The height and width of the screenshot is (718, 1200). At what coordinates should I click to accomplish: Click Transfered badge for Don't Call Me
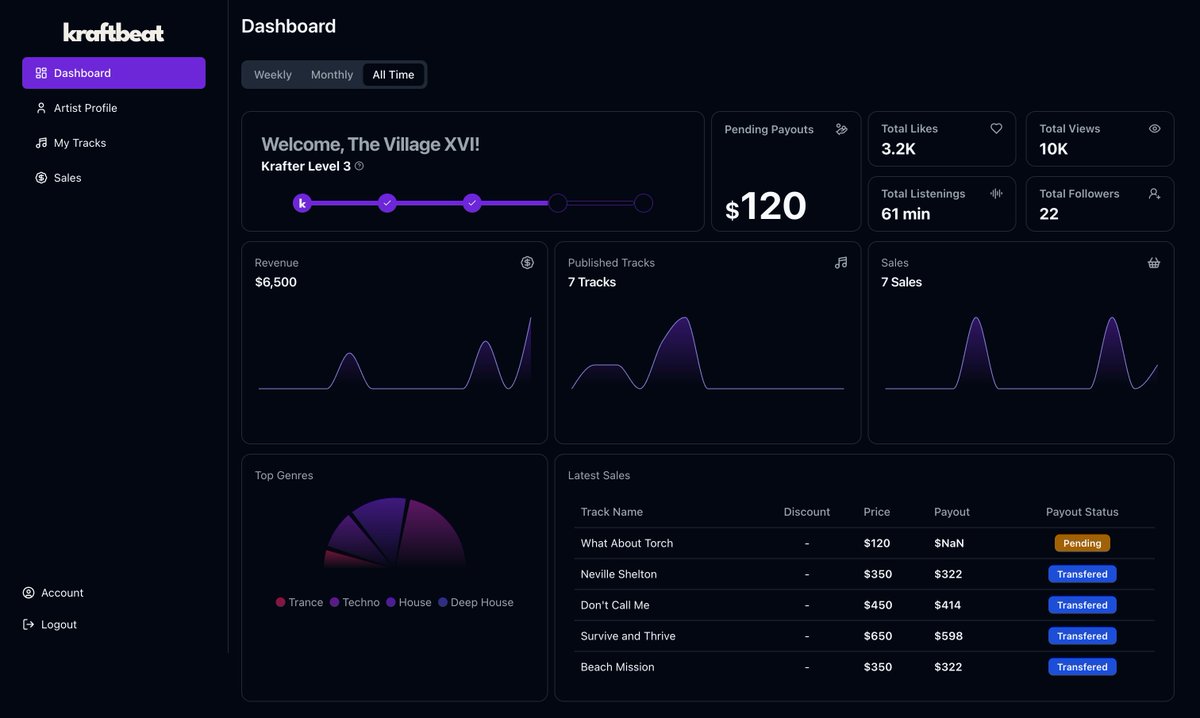click(1082, 605)
